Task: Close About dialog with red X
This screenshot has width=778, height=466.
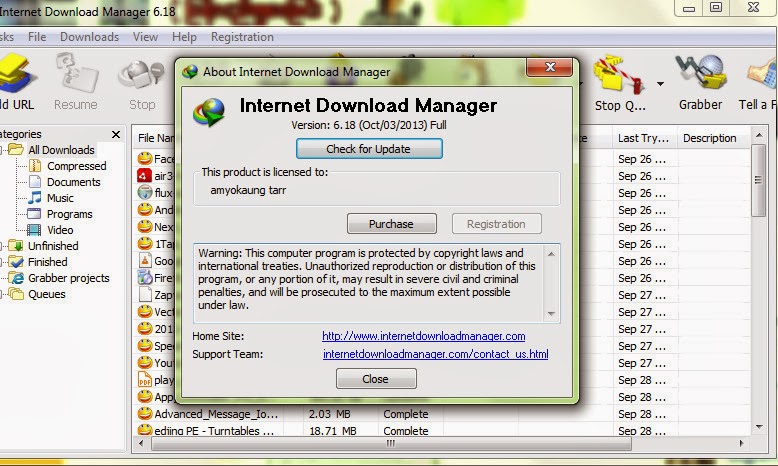Action: click(550, 67)
